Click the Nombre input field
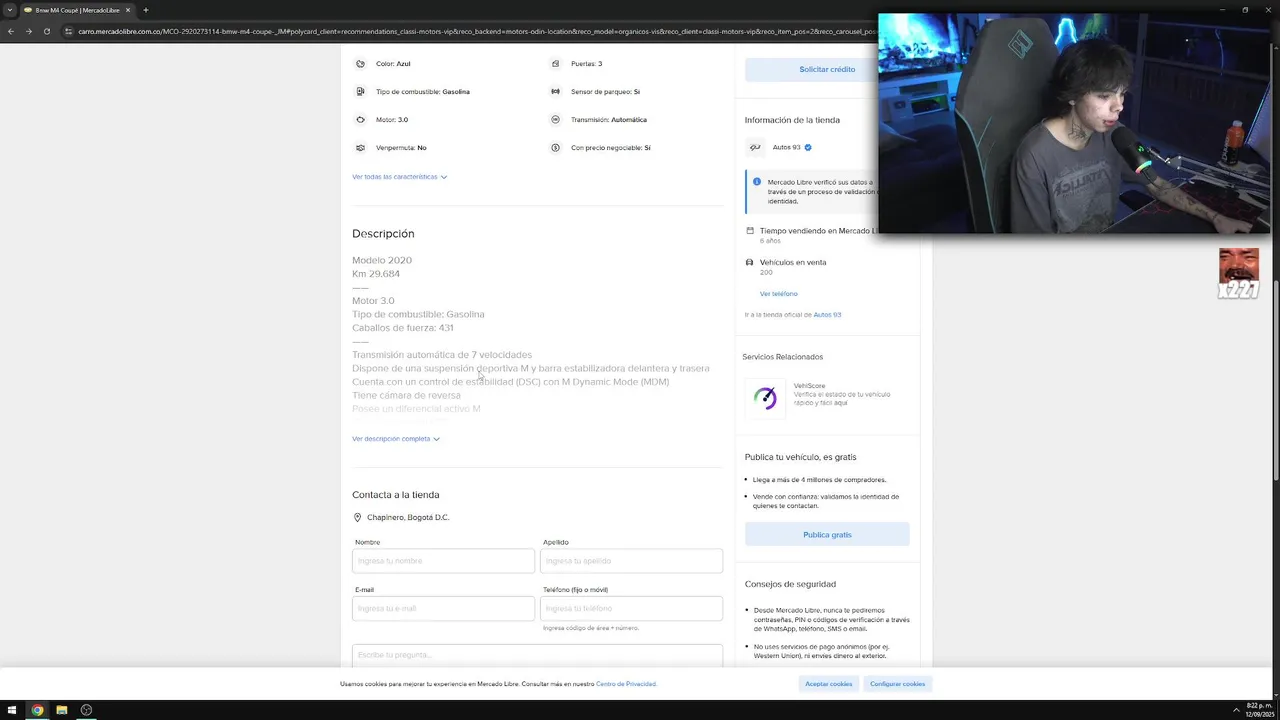The image size is (1280, 720). coord(443,561)
